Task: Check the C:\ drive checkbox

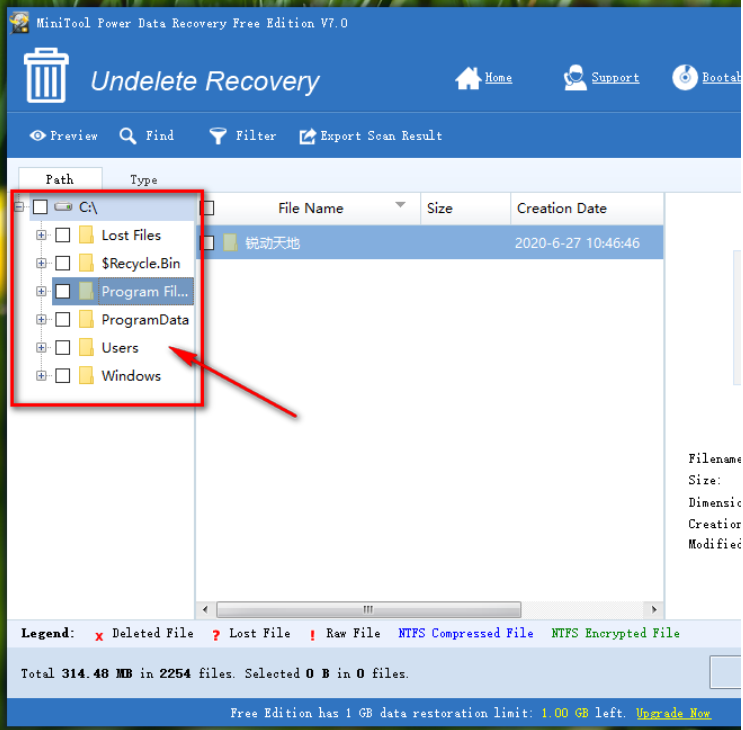Action: tap(40, 207)
